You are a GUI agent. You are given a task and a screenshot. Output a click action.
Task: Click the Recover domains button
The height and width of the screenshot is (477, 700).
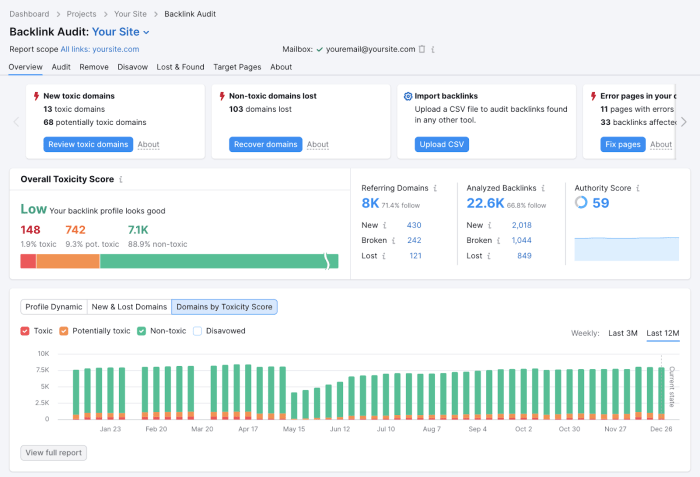pyautogui.click(x=266, y=144)
